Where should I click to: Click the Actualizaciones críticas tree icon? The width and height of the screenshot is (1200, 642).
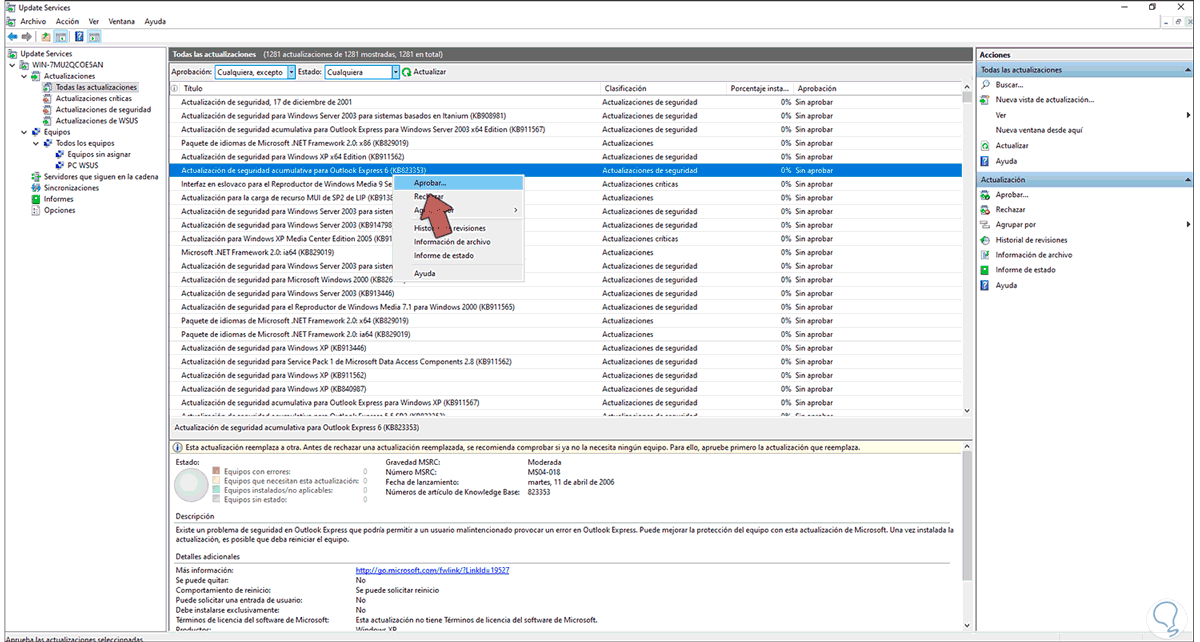pos(49,99)
